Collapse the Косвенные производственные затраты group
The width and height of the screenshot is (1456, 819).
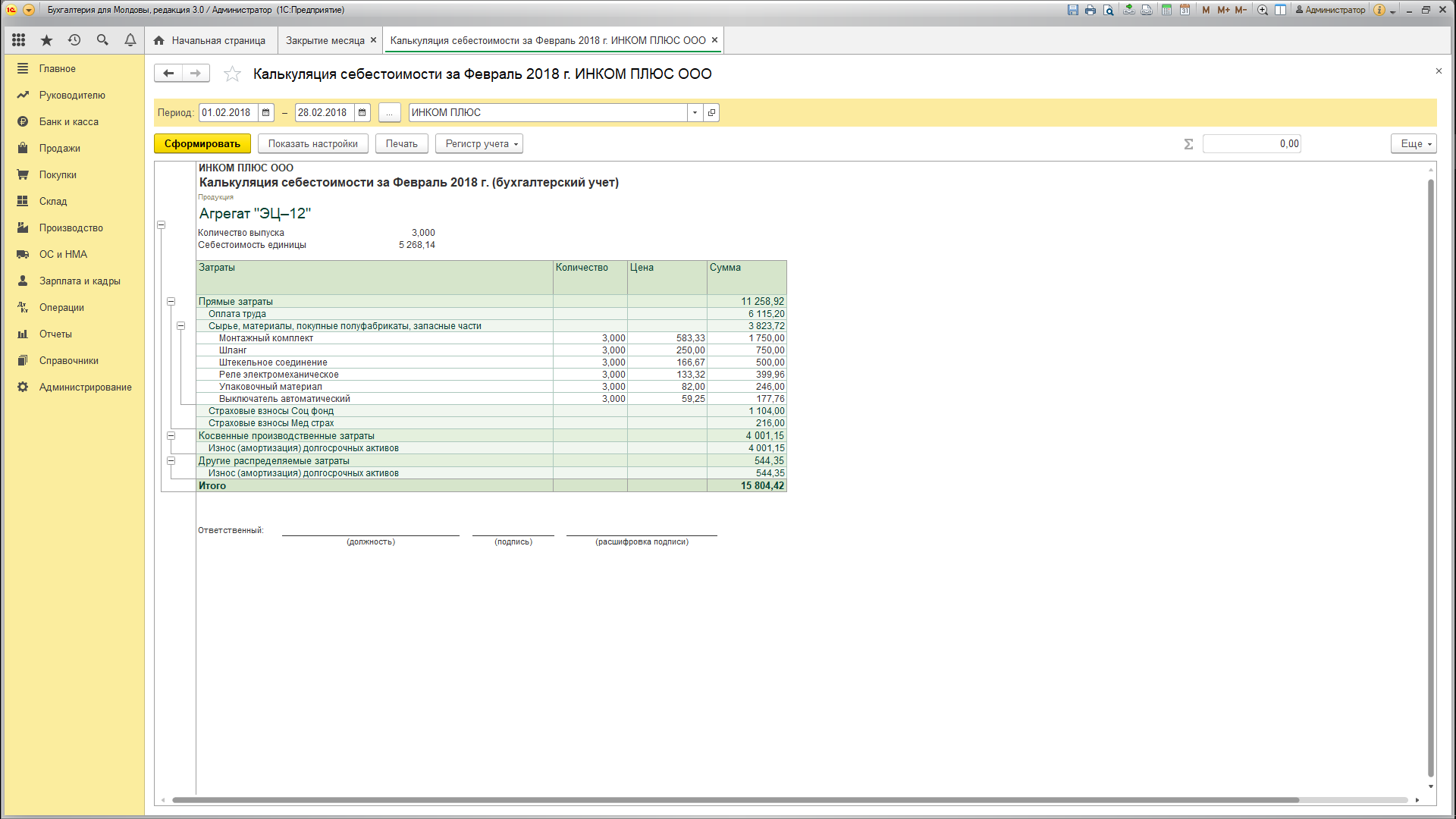click(171, 436)
